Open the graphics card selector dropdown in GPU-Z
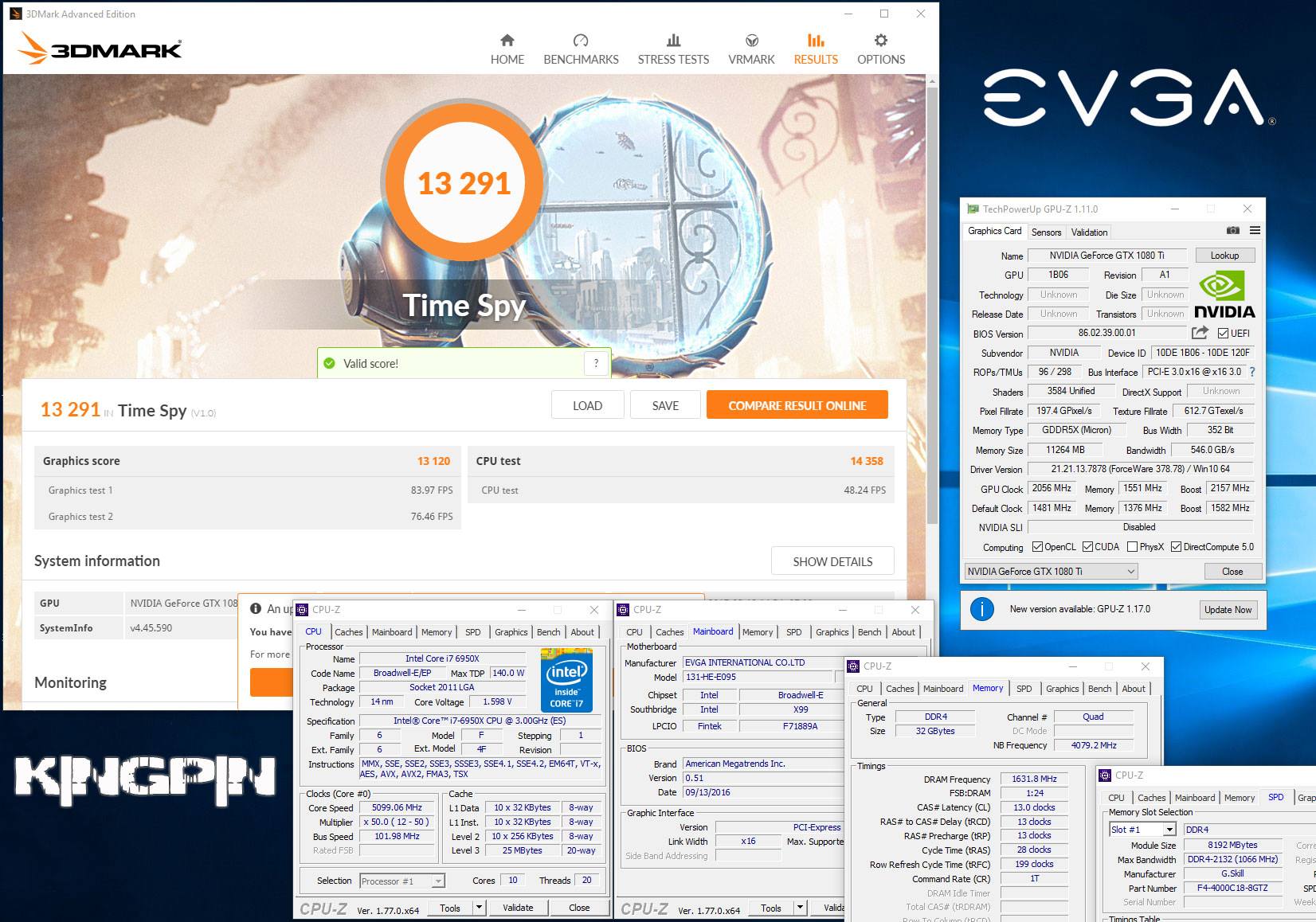 pos(1051,572)
